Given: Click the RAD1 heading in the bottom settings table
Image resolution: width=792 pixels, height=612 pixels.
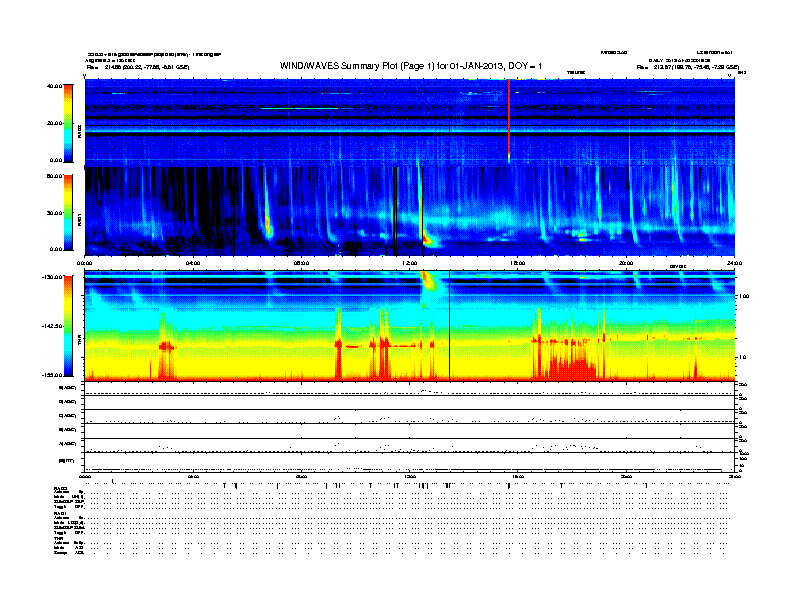Looking at the screenshot, I should pyautogui.click(x=60, y=514).
